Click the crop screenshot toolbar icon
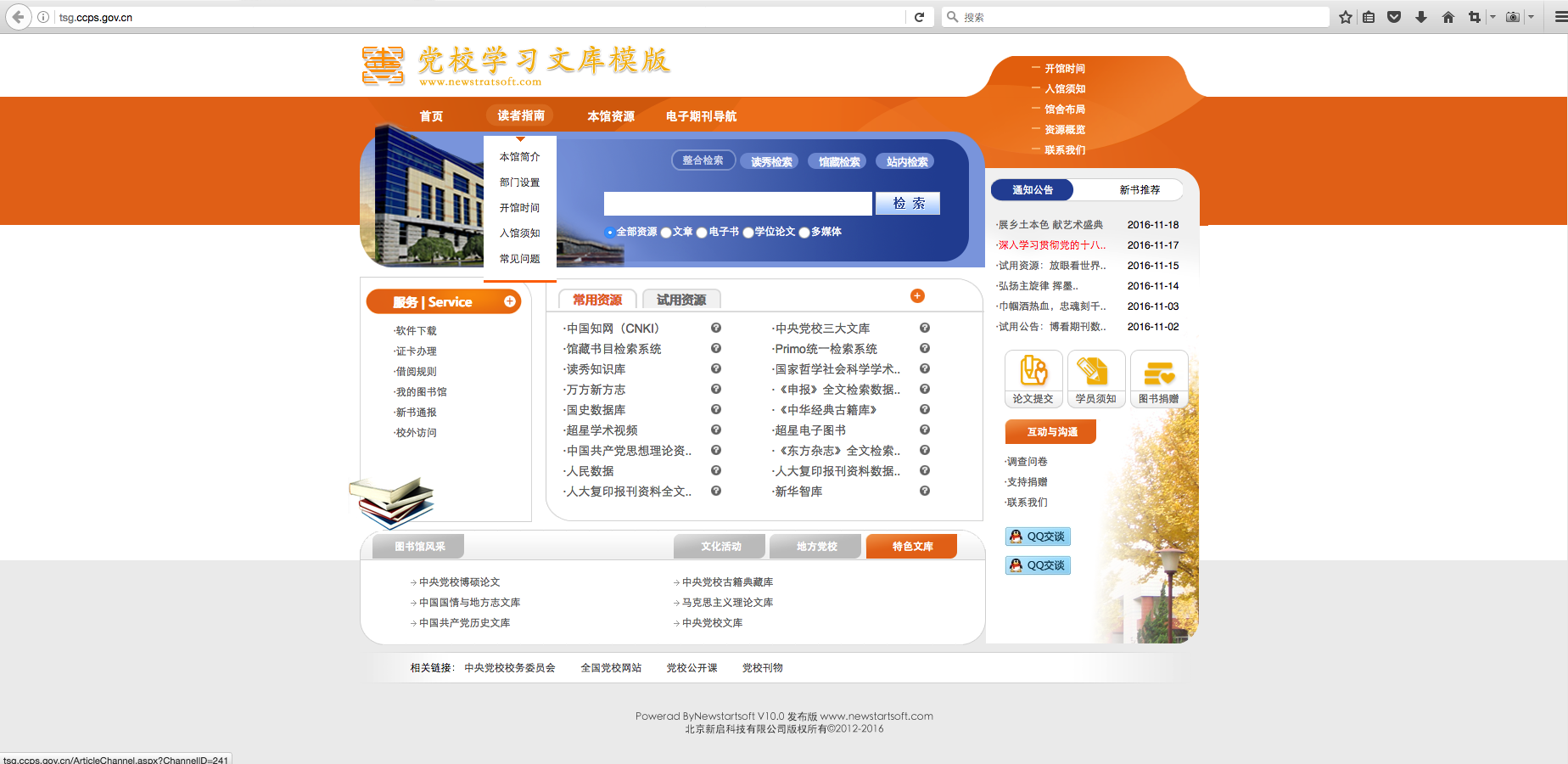Screen dimensions: 1568x764 tap(1475, 17)
